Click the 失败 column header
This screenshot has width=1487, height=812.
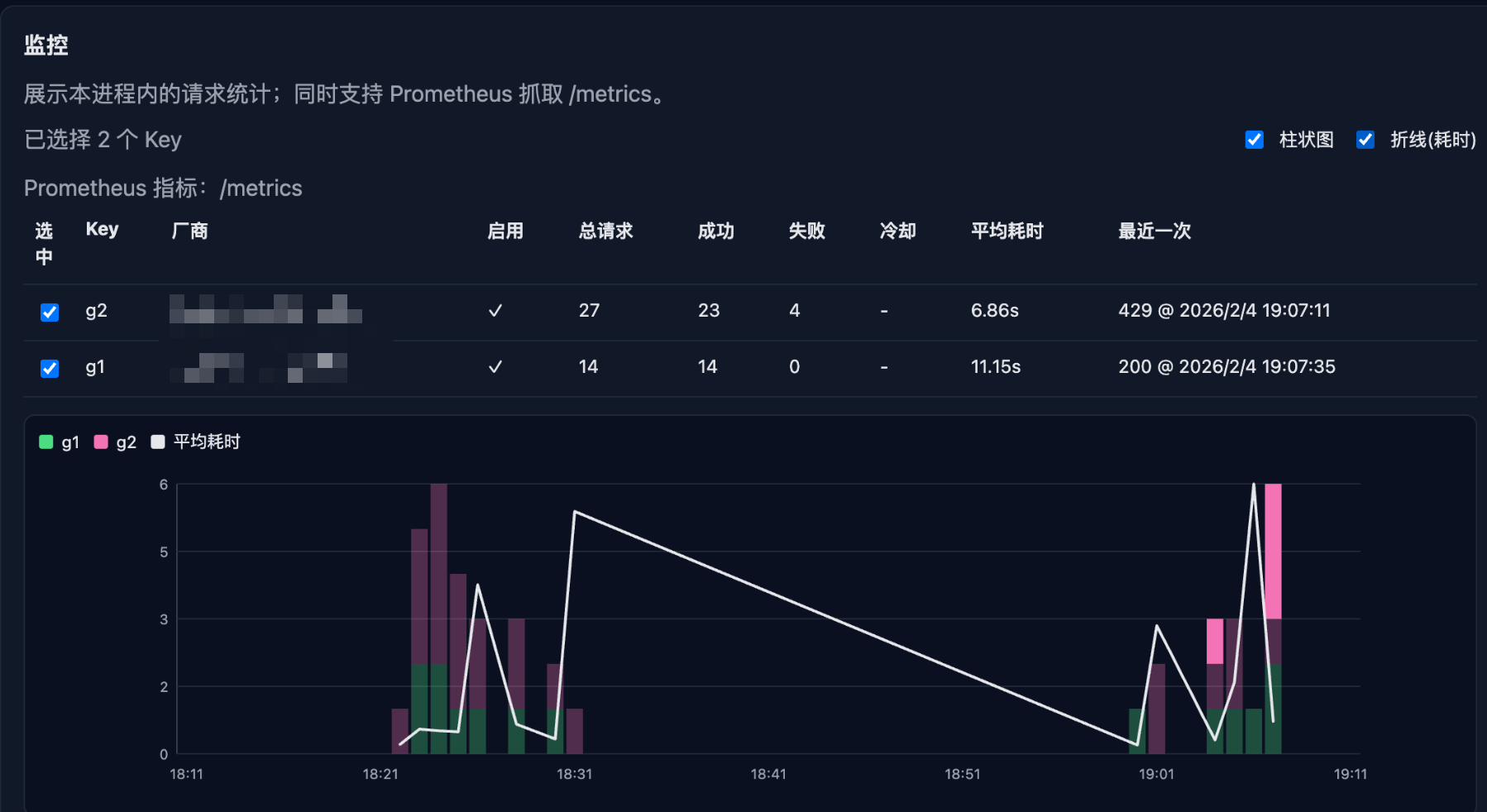[x=806, y=231]
